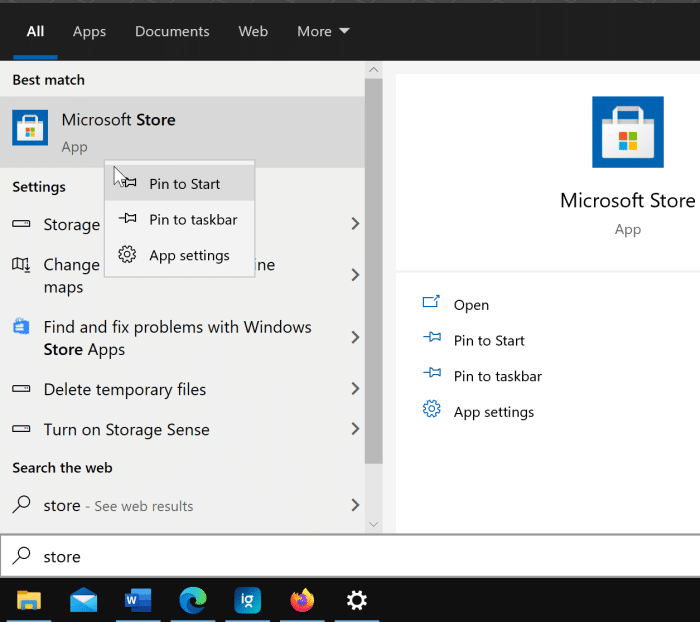Switch to the Documents tab
700x622 pixels.
pyautogui.click(x=172, y=31)
